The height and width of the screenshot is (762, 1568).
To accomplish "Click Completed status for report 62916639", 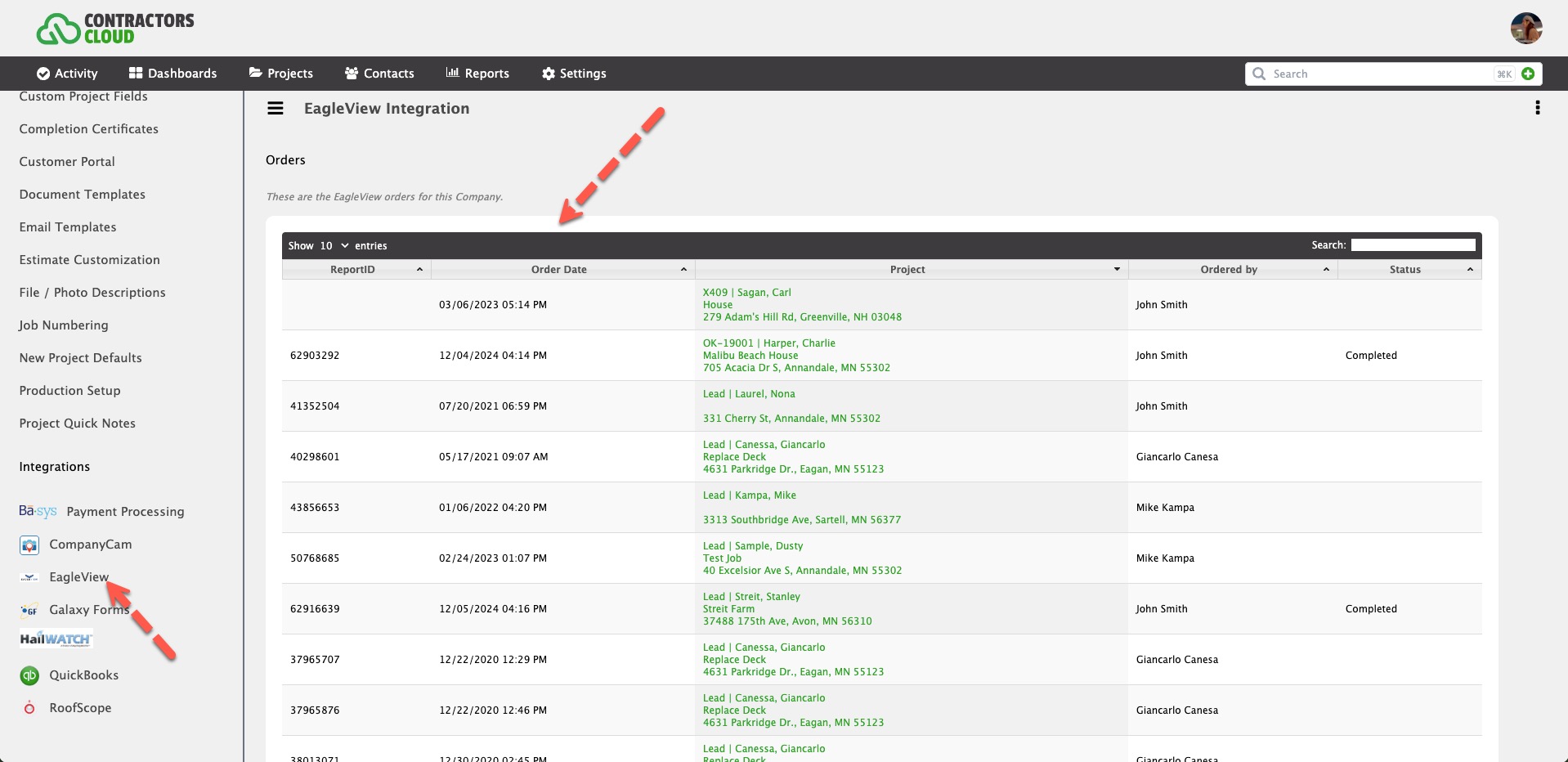I will point(1371,609).
